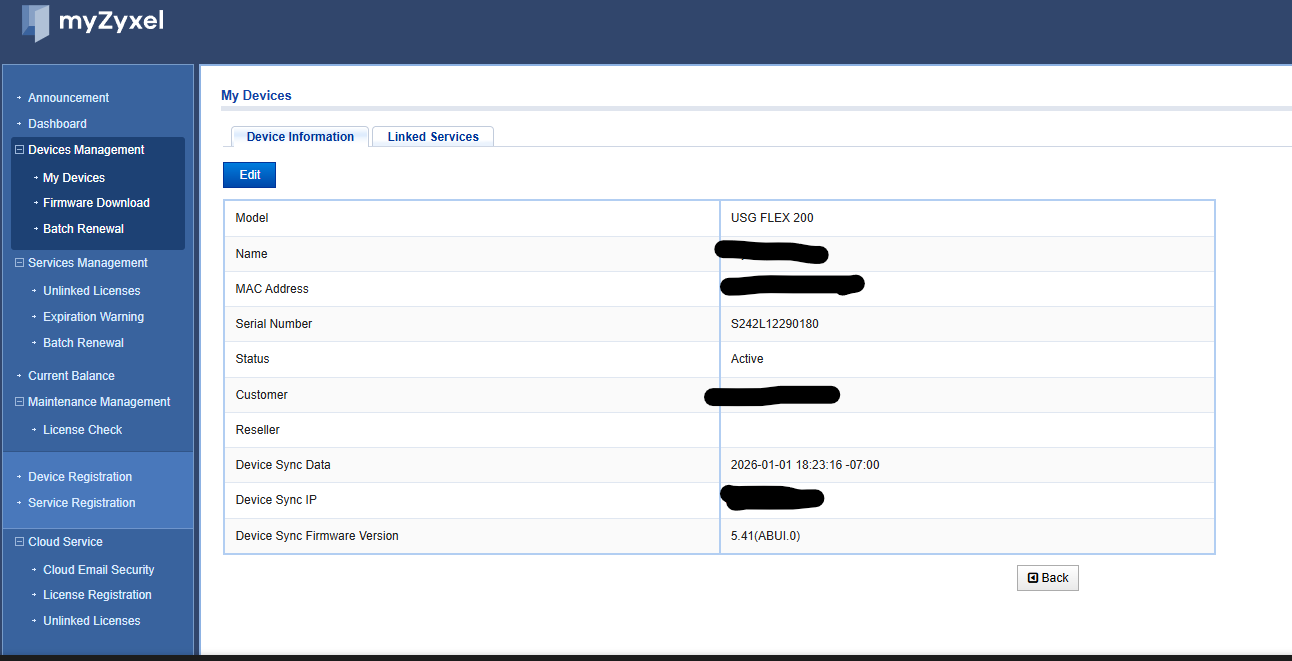1292x661 pixels.
Task: Click Device Sync Firmware Version label
Action: 317,536
